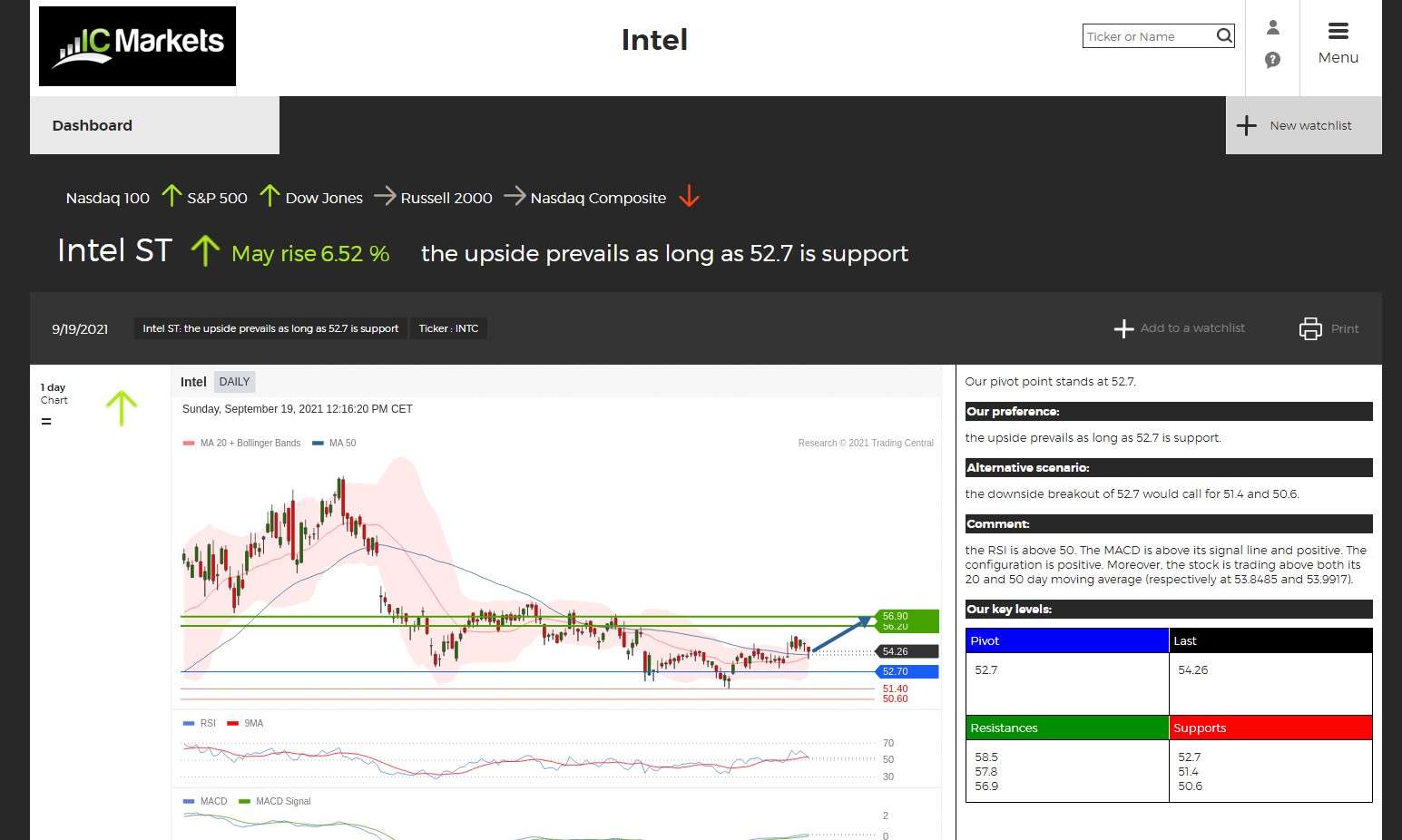1402x840 pixels.
Task: Open the help question mark icon
Action: click(1272, 60)
